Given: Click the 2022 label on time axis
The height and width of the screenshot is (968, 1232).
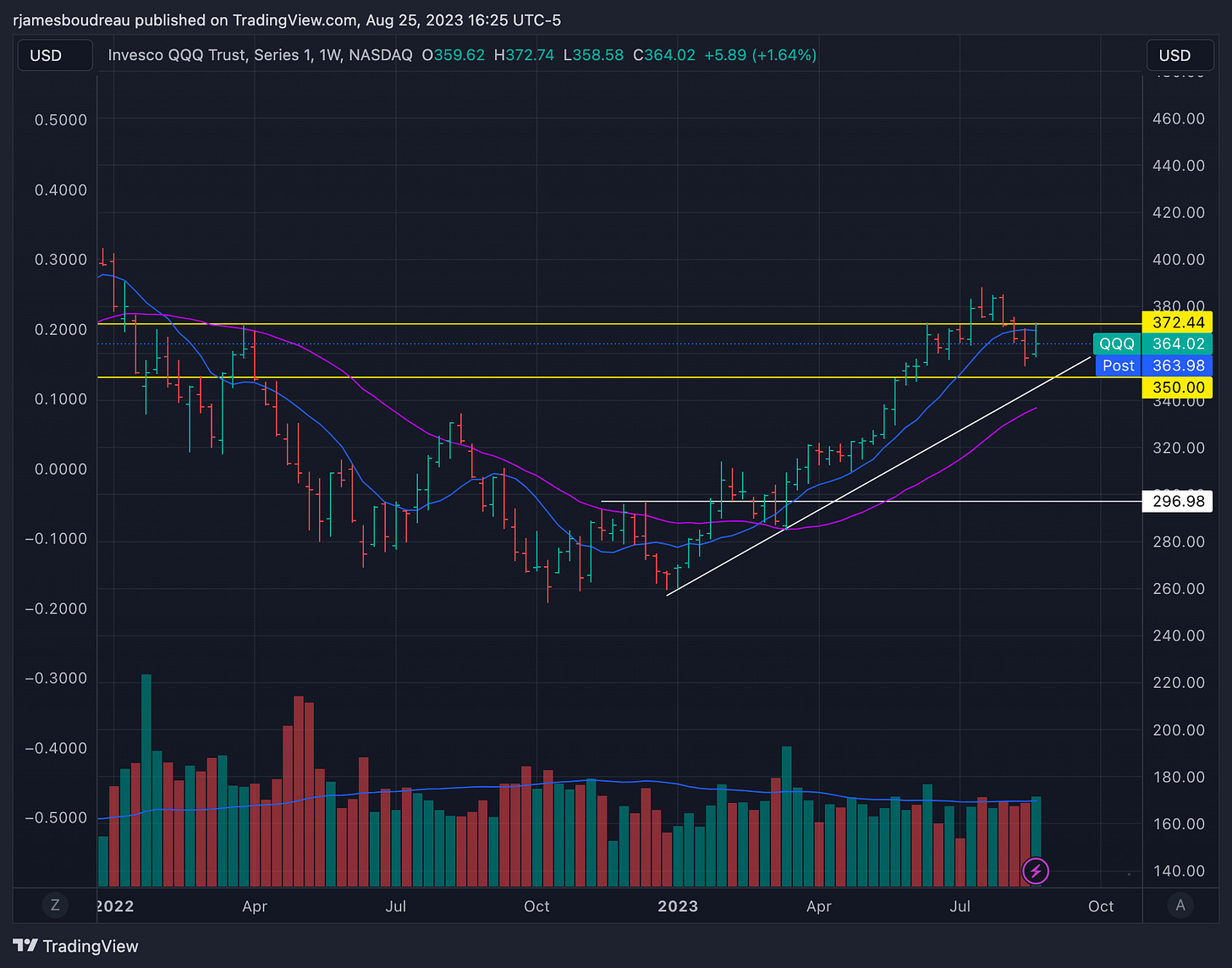Looking at the screenshot, I should [x=114, y=906].
